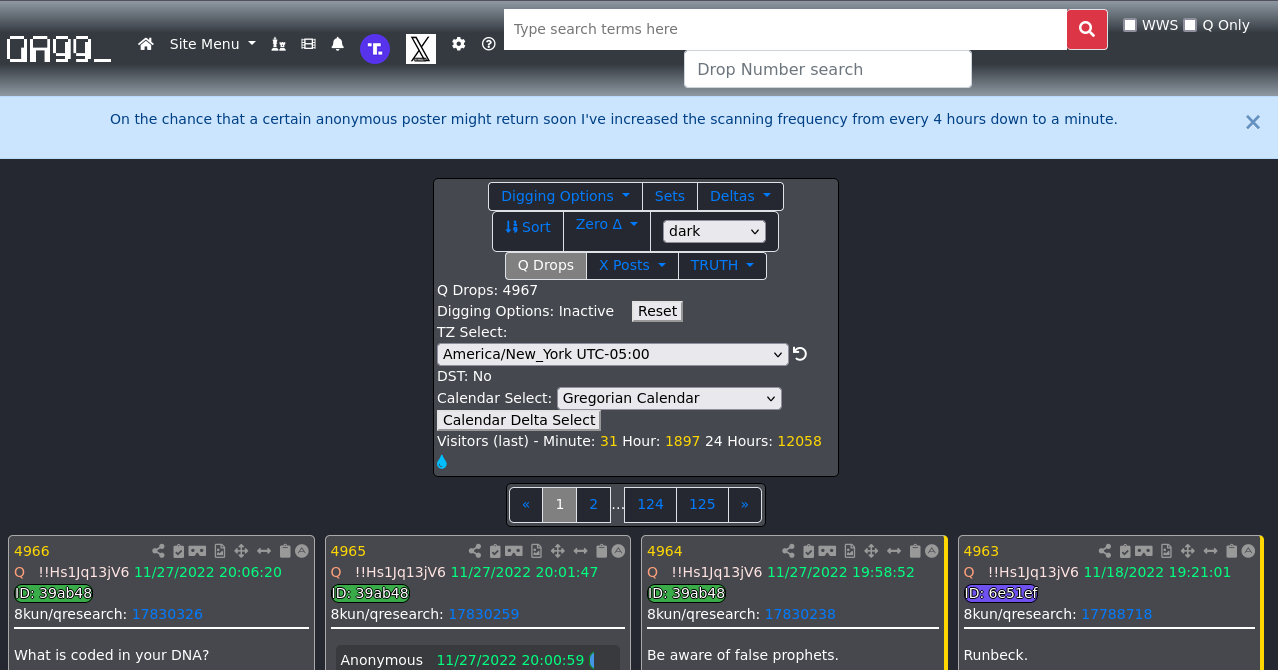Click the QAGG_ site logo
Viewport: 1278px width, 670px height.
click(59, 47)
